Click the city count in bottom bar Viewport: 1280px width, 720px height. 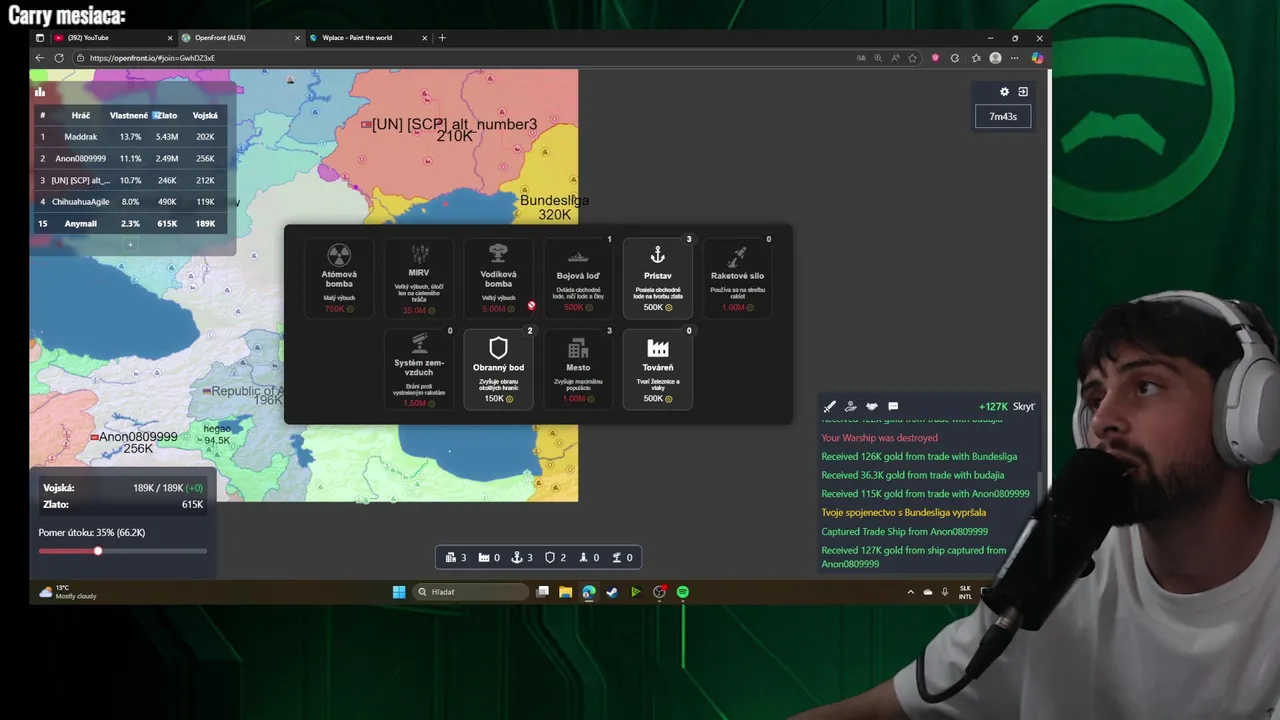(x=456, y=557)
